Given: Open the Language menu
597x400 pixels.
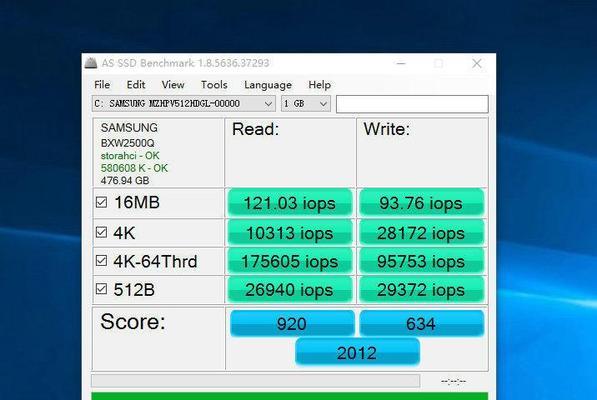Looking at the screenshot, I should click(268, 84).
